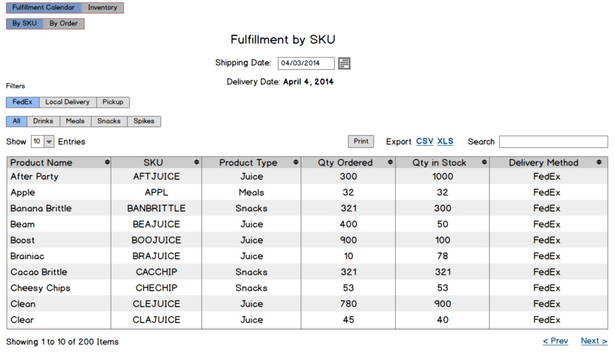Toggle the Pickup delivery filter

pyautogui.click(x=113, y=102)
